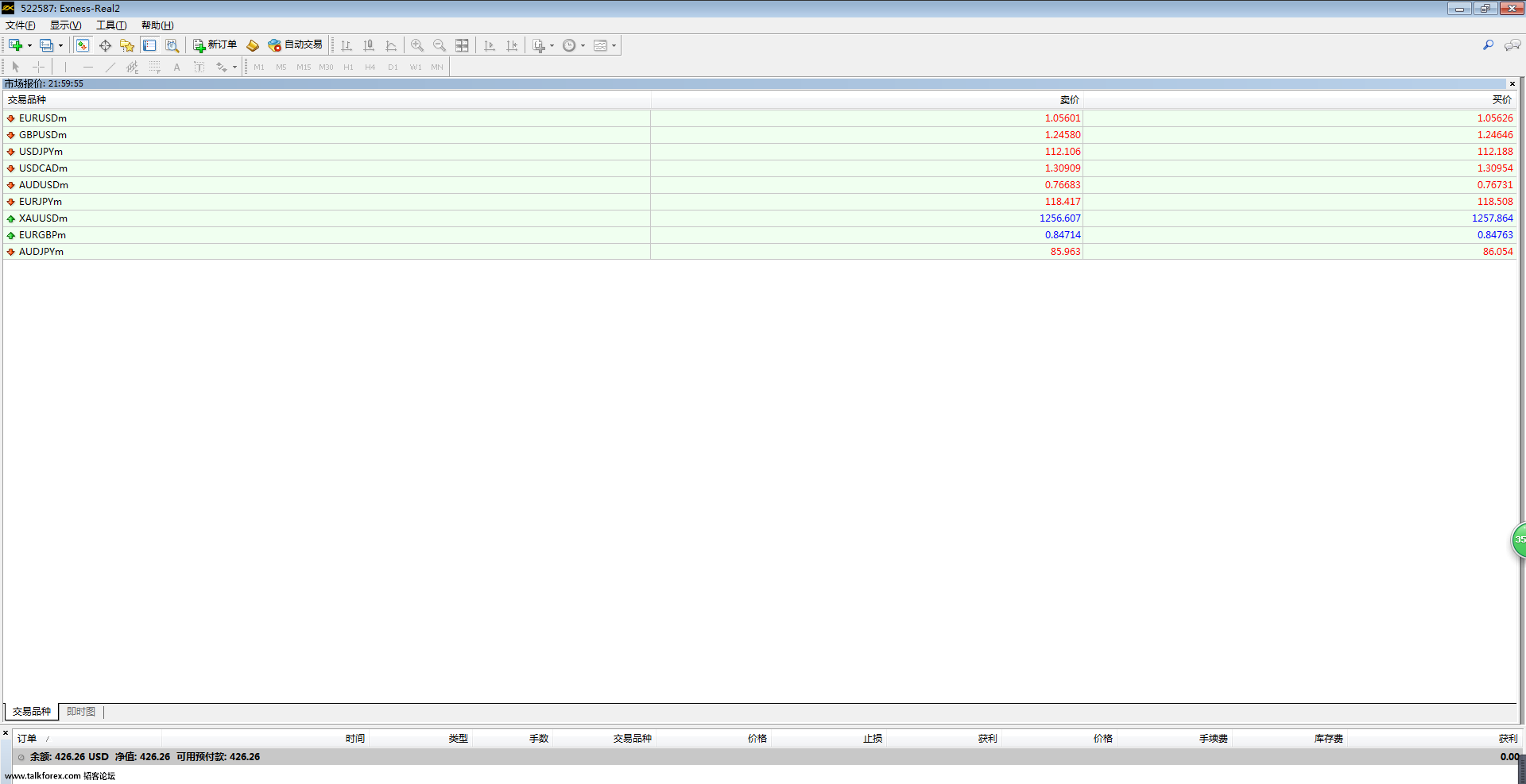This screenshot has width=1526, height=784.
Task: Enable chart auto scroll
Action: coord(490,45)
